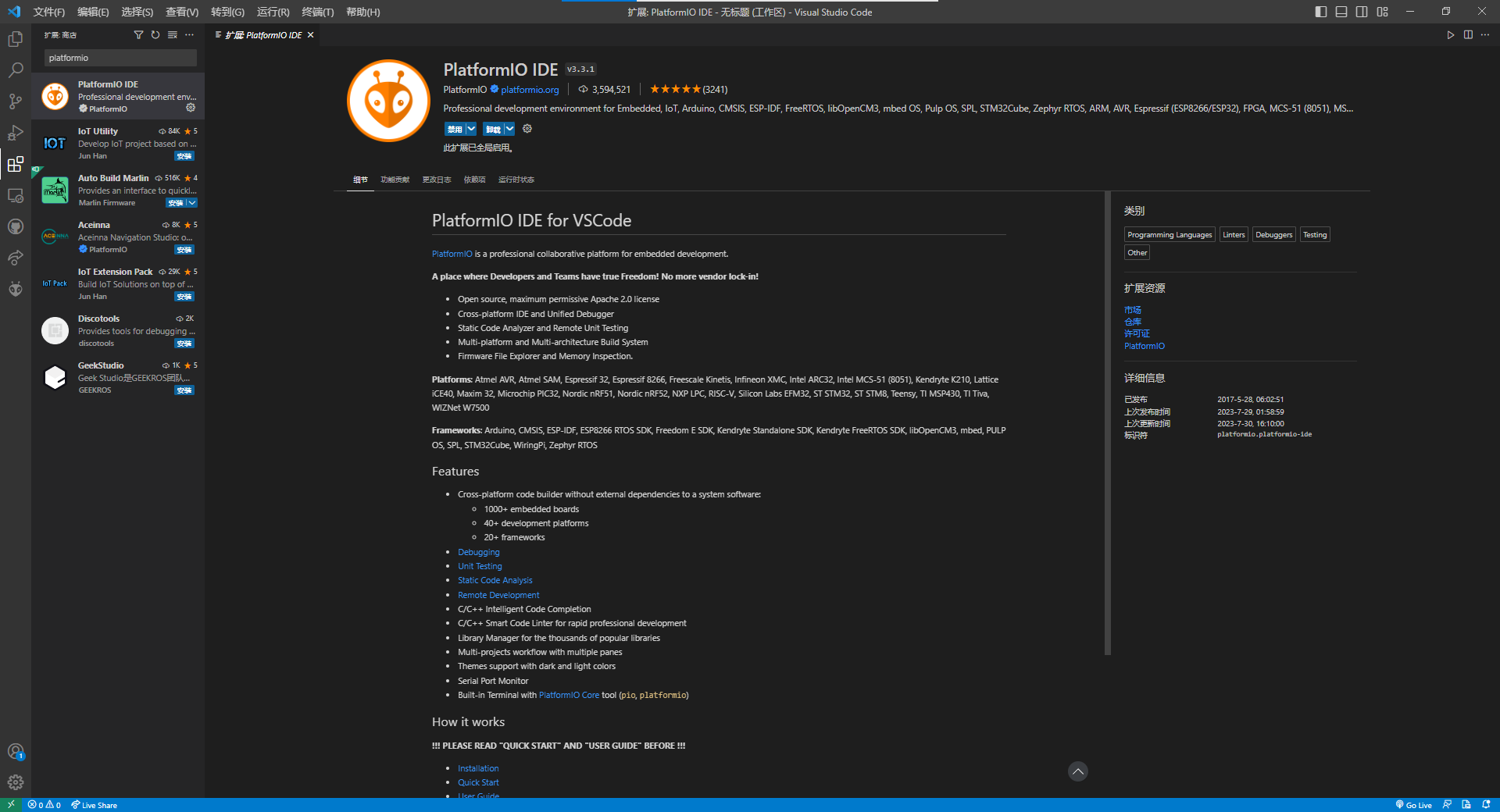Viewport: 1500px width, 812px height.
Task: Open the Terminal menu (终端)
Action: pyautogui.click(x=318, y=12)
